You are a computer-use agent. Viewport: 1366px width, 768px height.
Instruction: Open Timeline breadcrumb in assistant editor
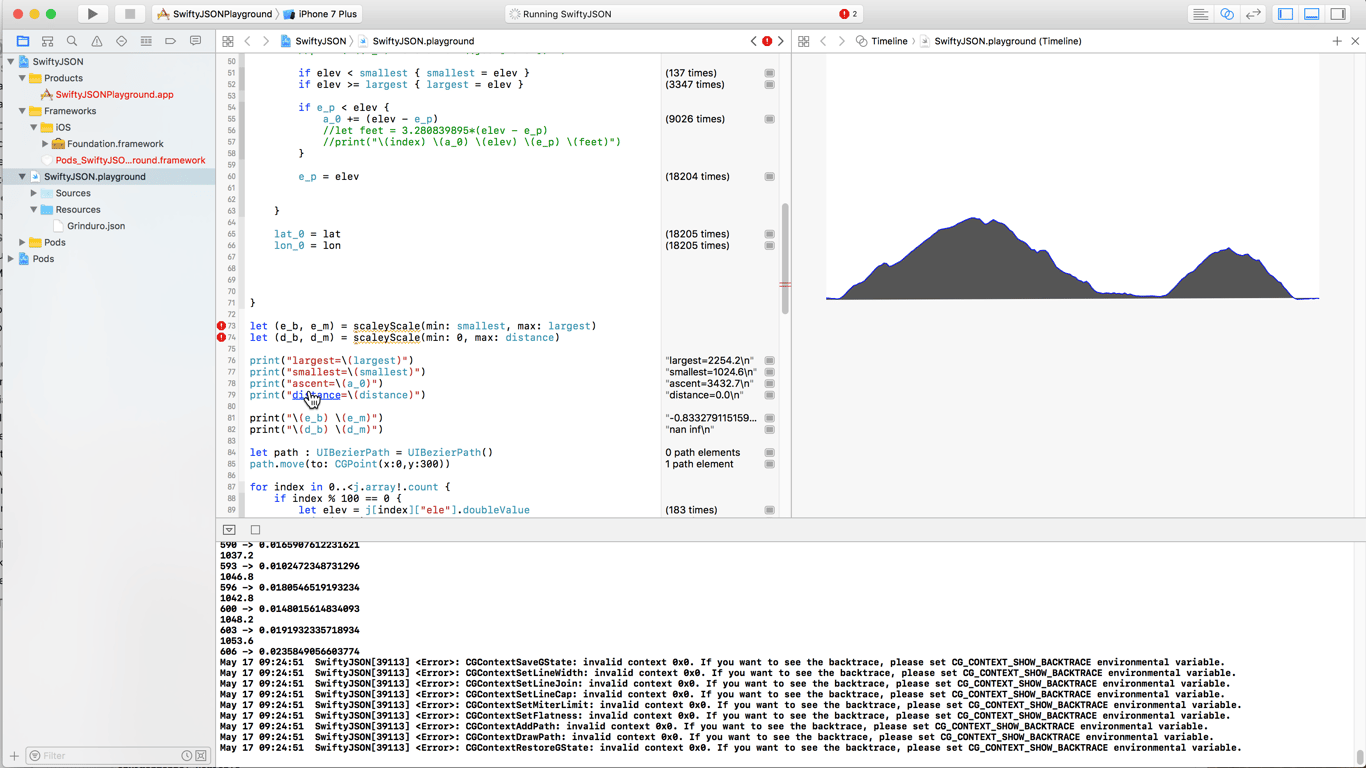click(x=882, y=41)
